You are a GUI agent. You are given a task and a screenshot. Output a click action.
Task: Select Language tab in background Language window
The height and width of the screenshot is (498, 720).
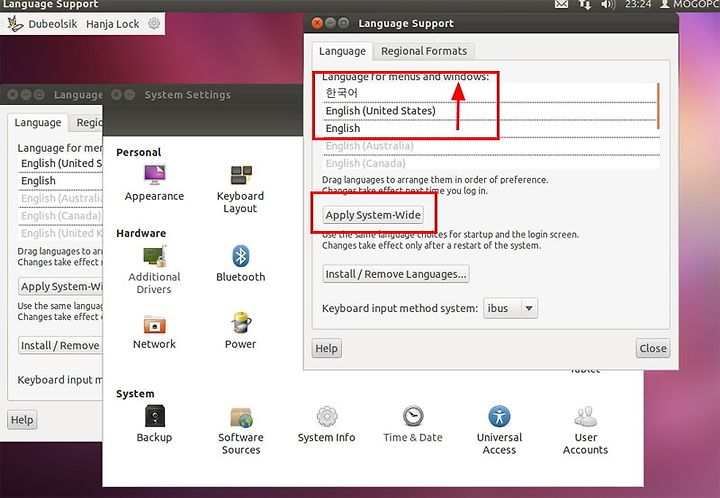point(38,123)
